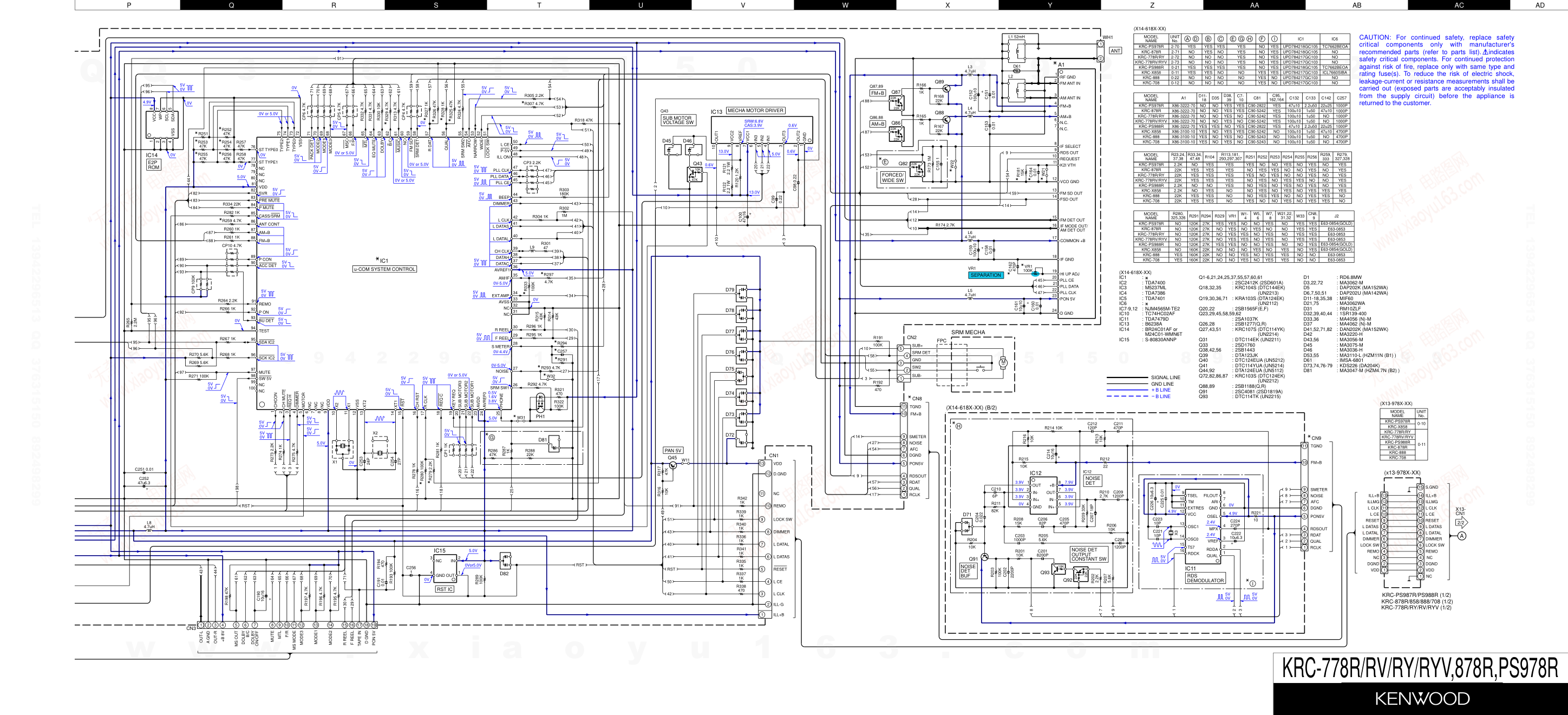This screenshot has height=715, width=1568.
Task: Click the KENWOOD logo at bottom right
Action: [1422, 699]
